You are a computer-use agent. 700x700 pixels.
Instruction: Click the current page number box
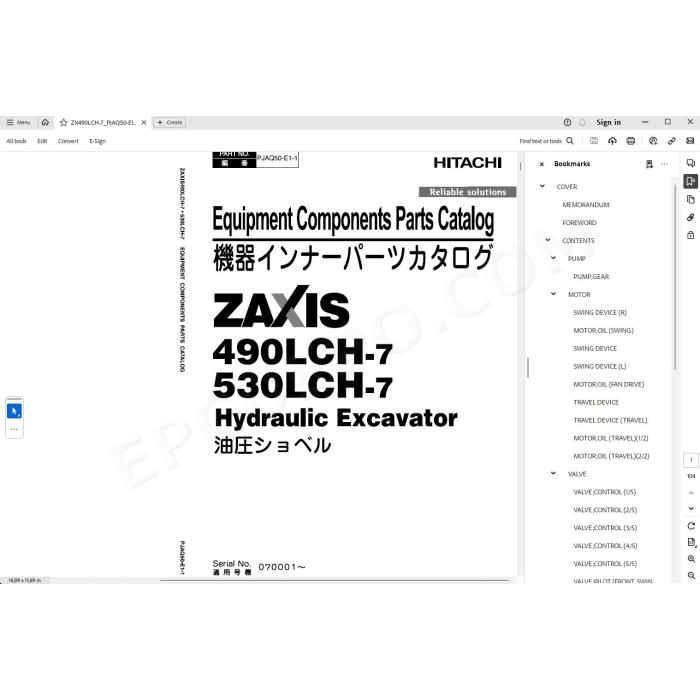(691, 460)
